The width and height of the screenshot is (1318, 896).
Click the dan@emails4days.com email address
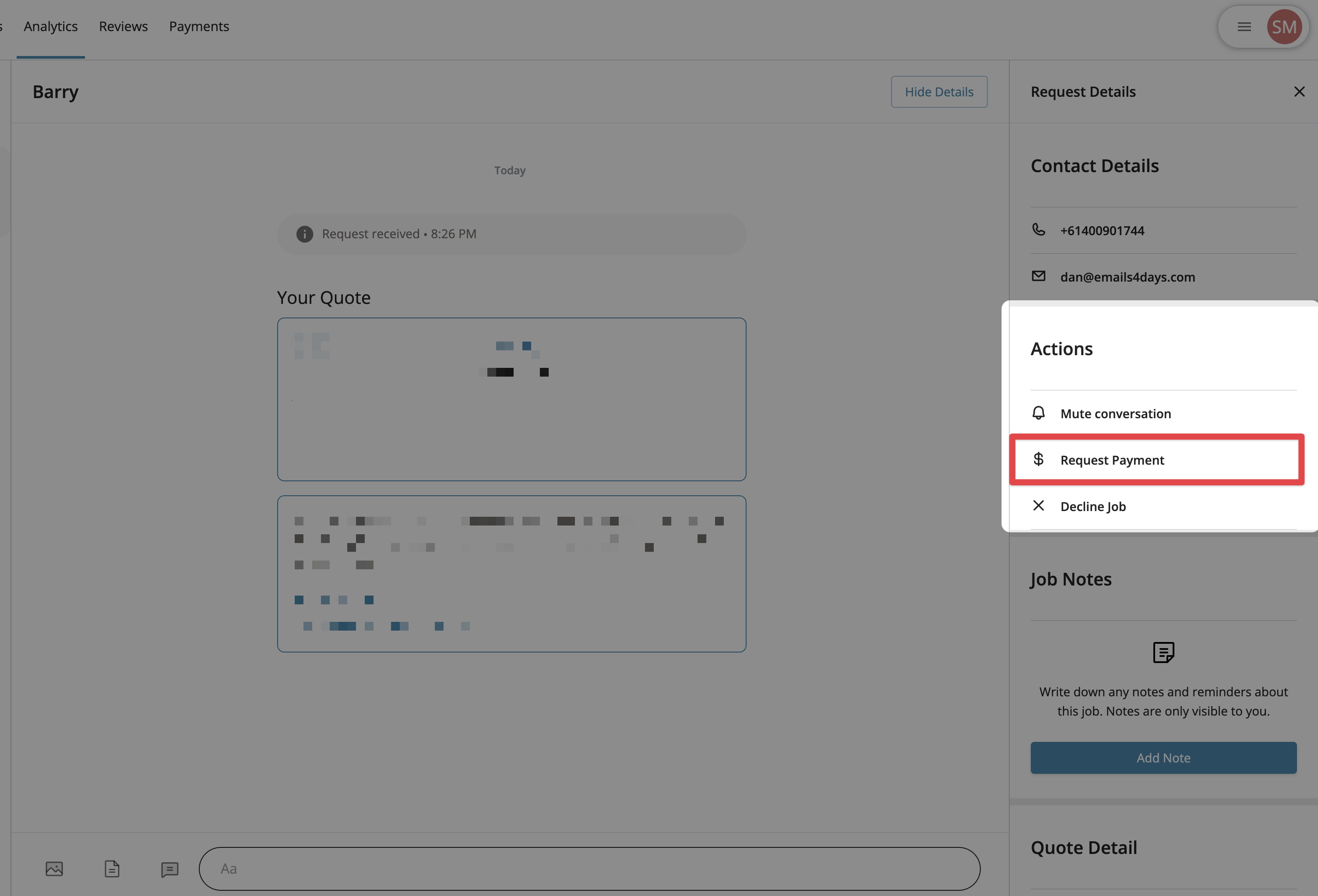(x=1128, y=277)
